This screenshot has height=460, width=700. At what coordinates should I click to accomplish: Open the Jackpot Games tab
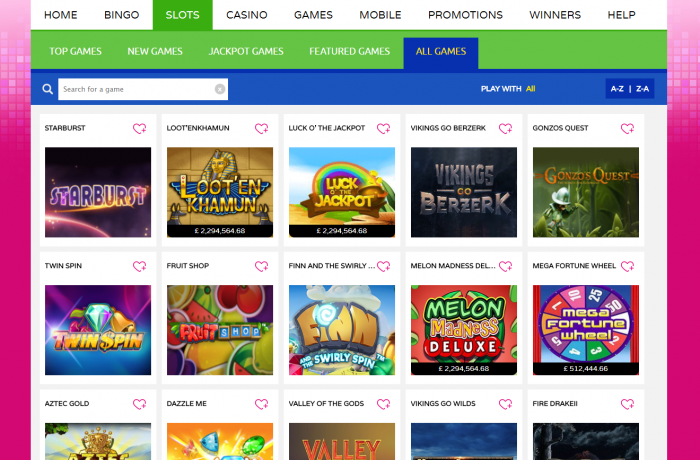click(246, 51)
